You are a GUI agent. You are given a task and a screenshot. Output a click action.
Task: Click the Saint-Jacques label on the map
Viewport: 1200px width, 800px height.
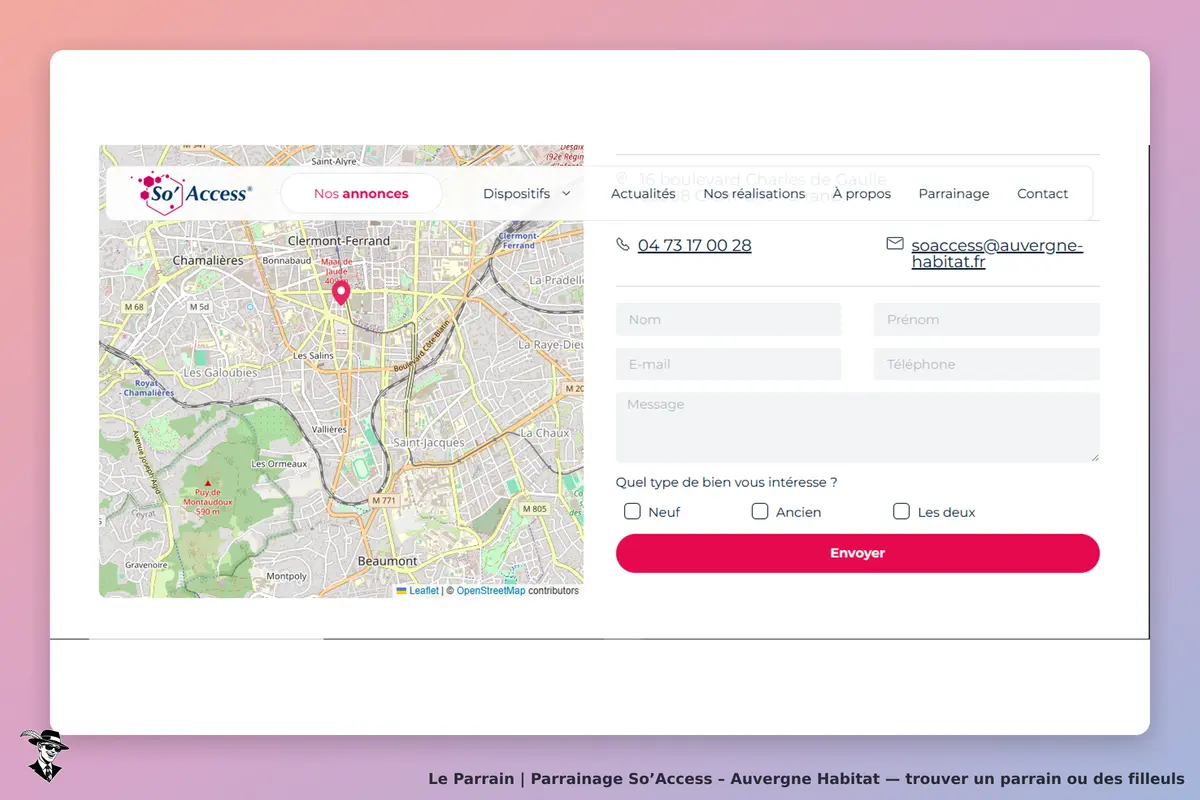(x=429, y=442)
